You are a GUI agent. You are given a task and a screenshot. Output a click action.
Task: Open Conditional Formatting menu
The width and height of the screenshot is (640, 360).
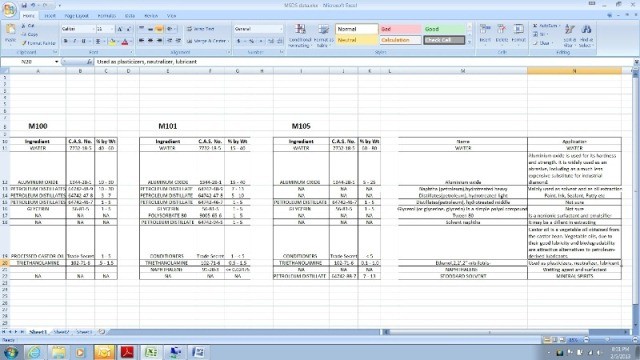(300, 36)
